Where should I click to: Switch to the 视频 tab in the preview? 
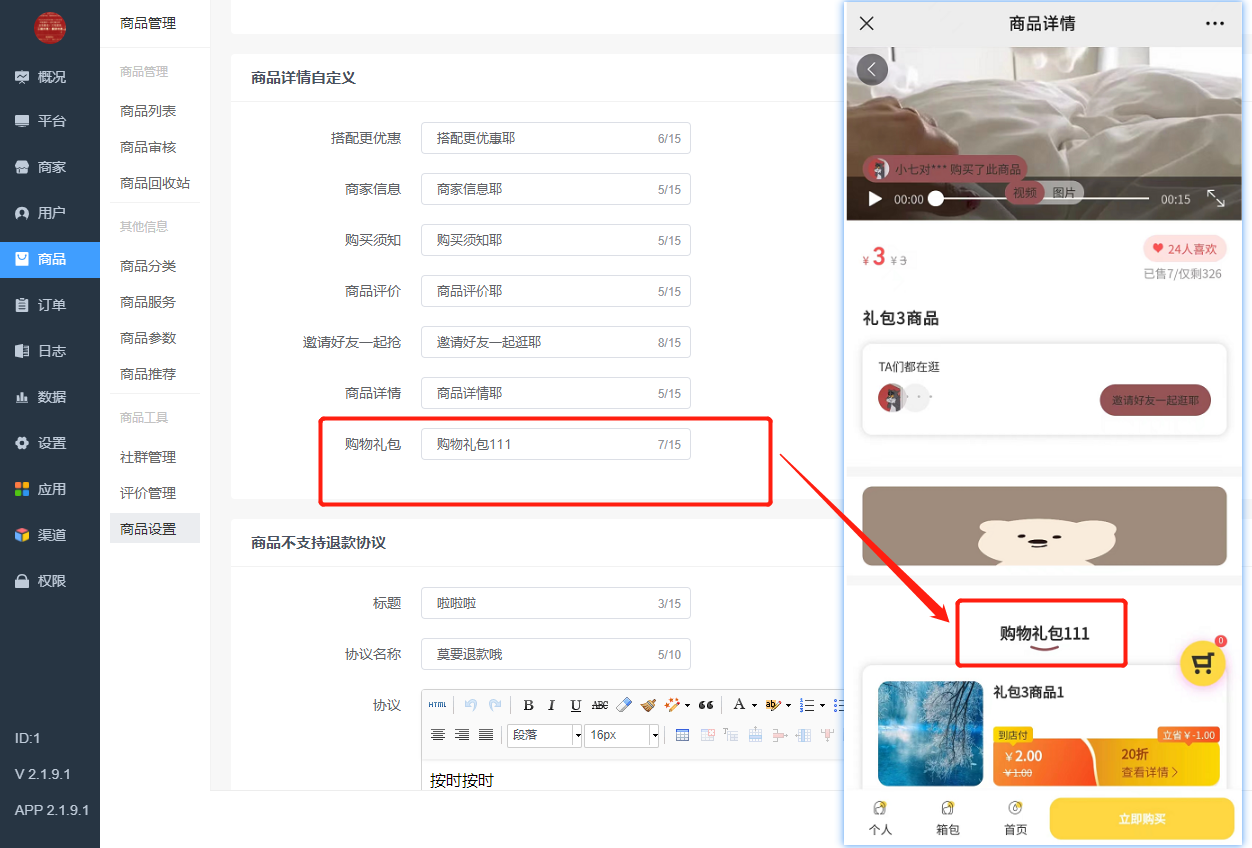pyautogui.click(x=1025, y=192)
